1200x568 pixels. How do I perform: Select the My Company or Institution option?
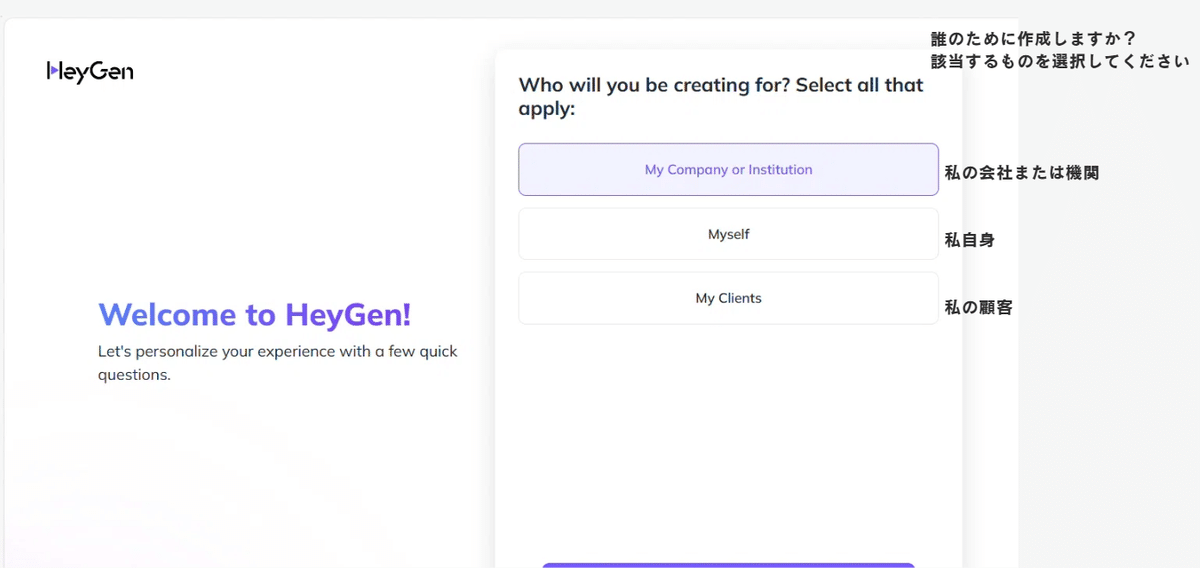tap(728, 170)
